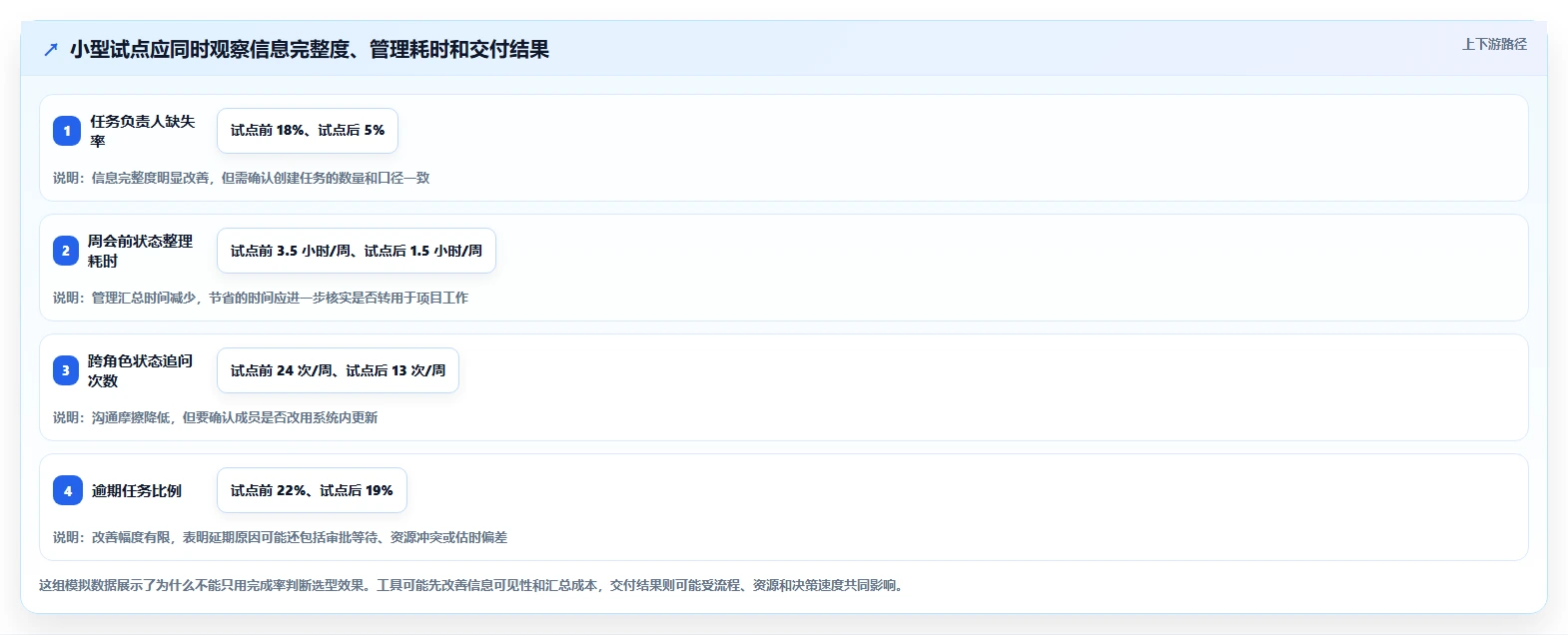Click the arrow icon beside the panel title
This screenshot has width=1568, height=635.
(51, 49)
